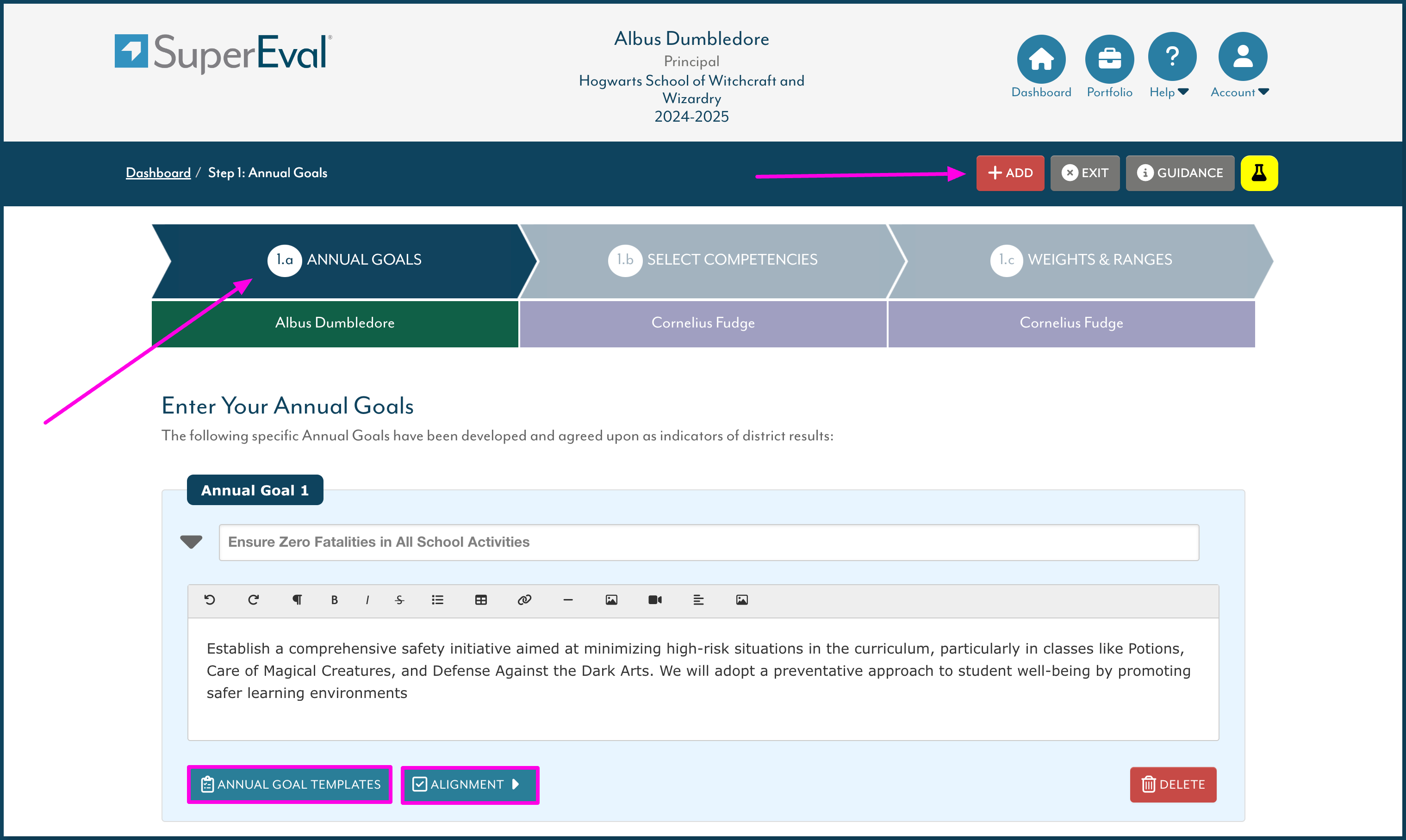
Task: Click the 1.a step circle
Action: click(x=284, y=260)
